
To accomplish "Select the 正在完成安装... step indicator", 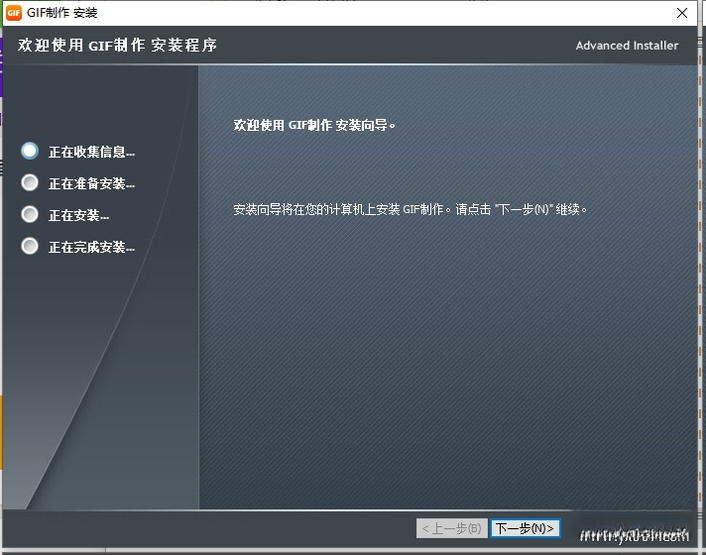I will click(x=30, y=246).
